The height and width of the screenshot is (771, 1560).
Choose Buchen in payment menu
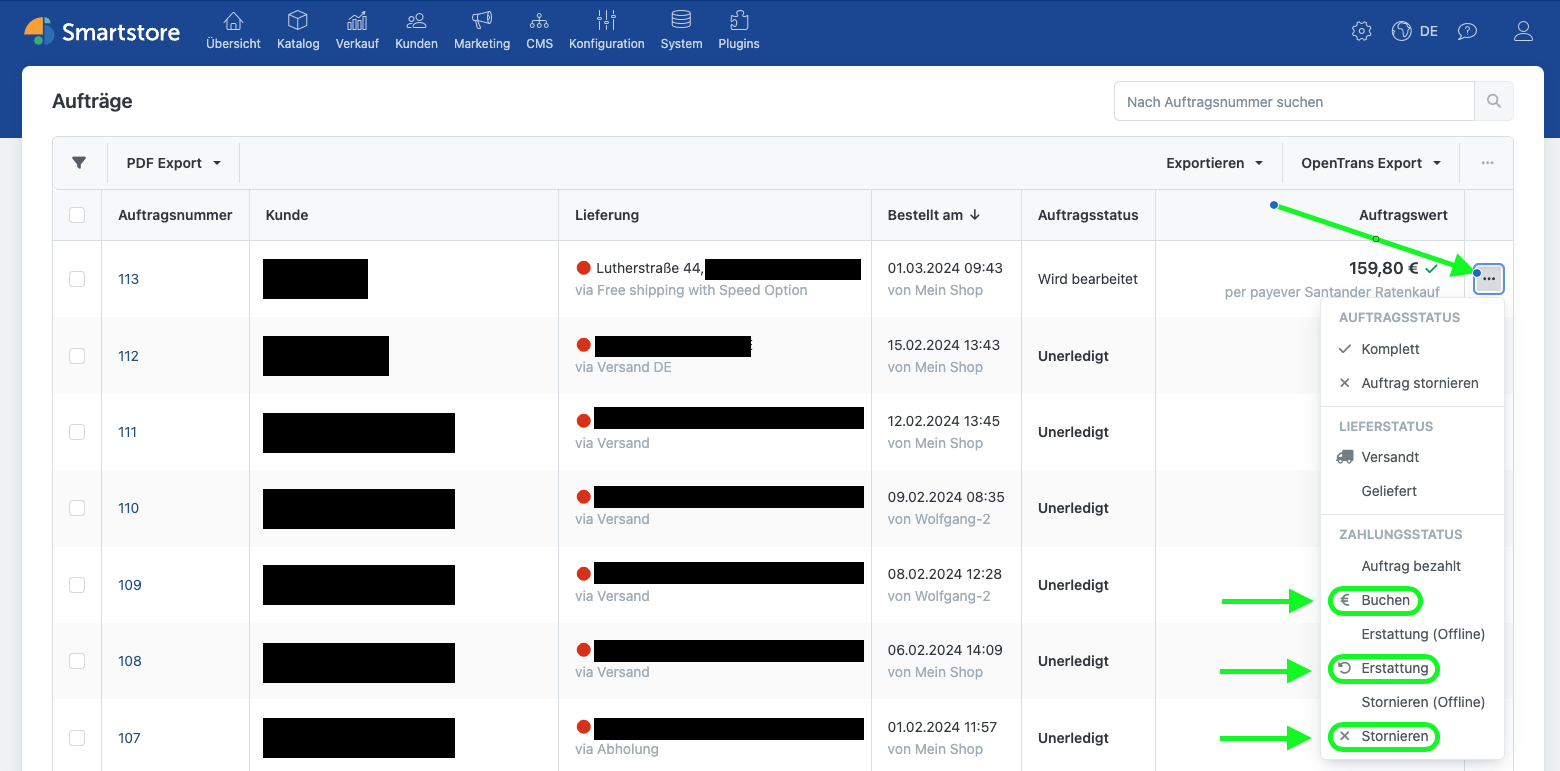point(1412,600)
